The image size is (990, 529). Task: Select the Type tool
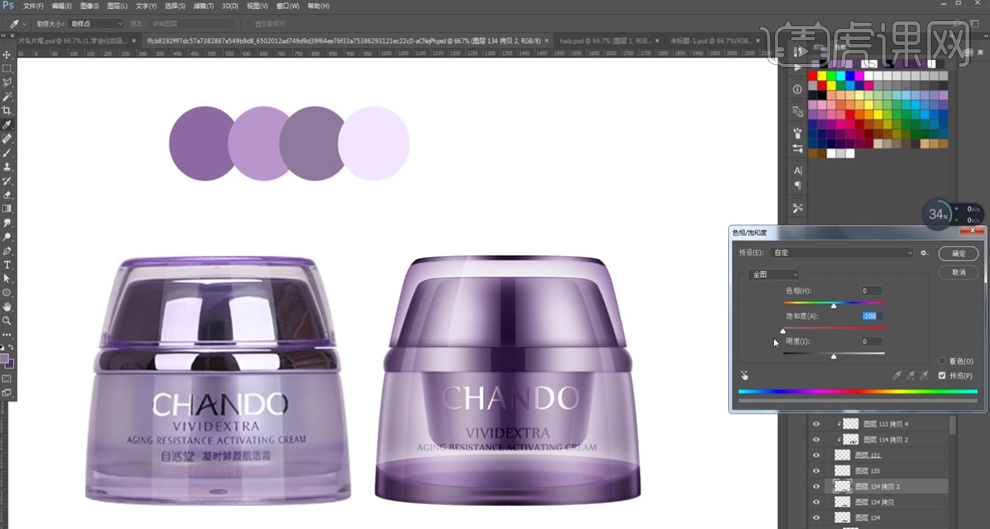tap(7, 264)
